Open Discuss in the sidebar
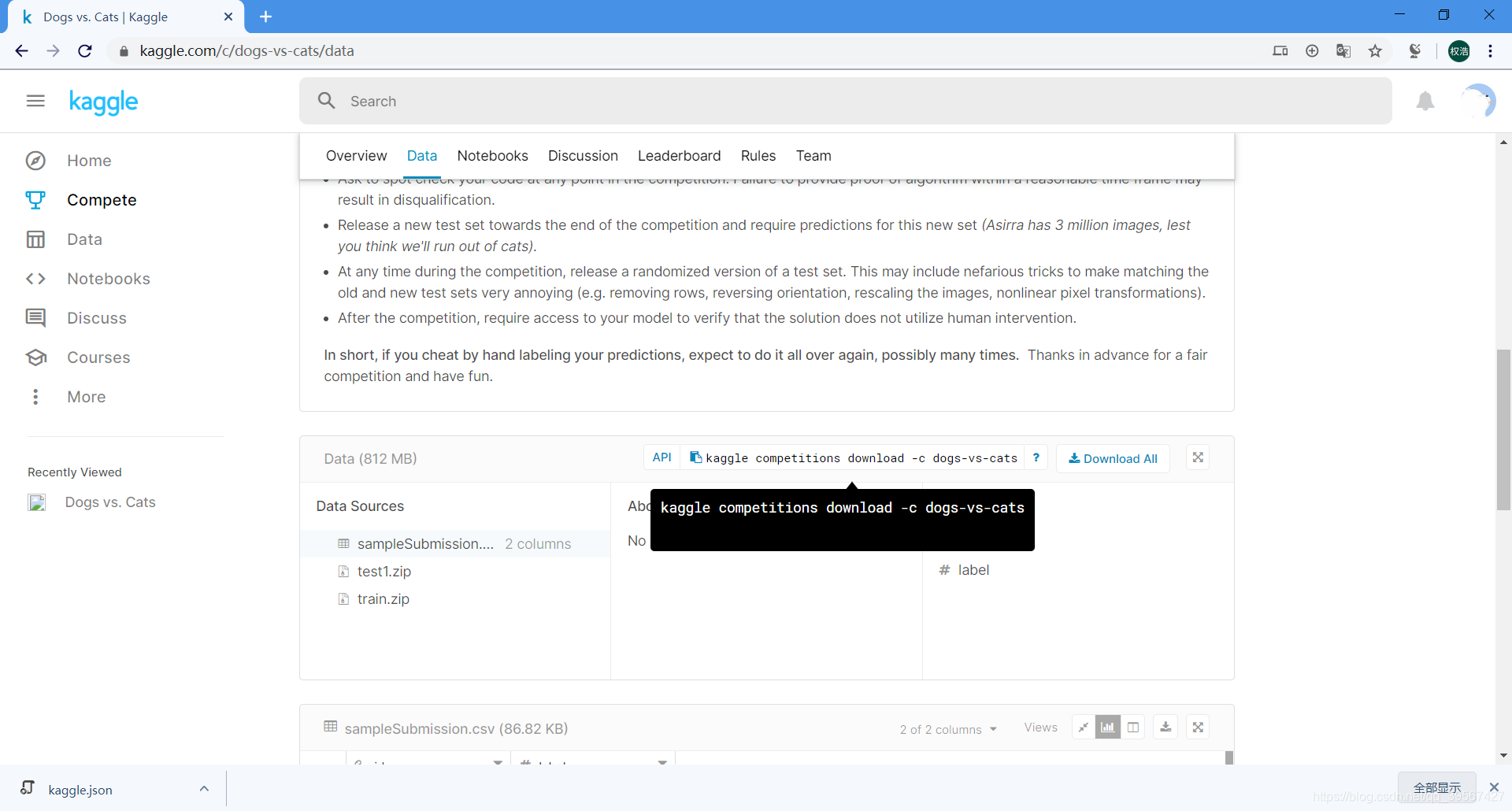Screen dimensions: 1512x811 97,318
